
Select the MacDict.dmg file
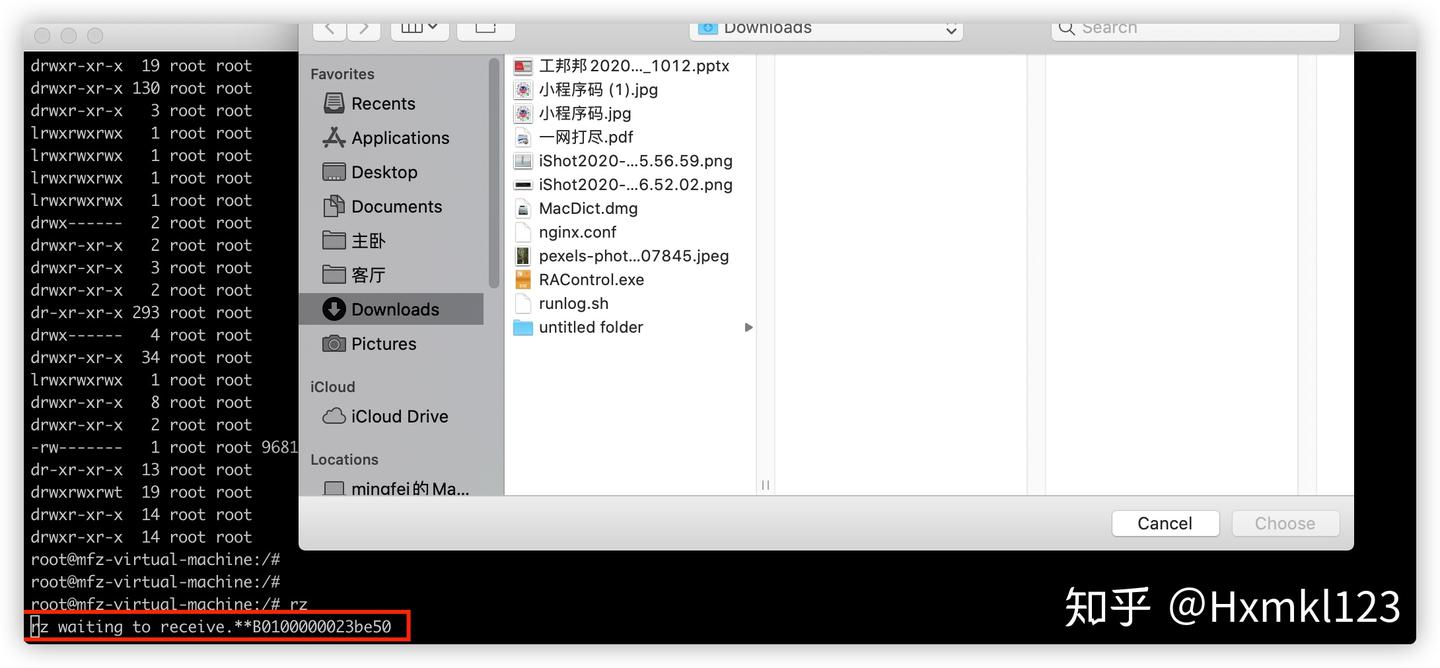[587, 207]
